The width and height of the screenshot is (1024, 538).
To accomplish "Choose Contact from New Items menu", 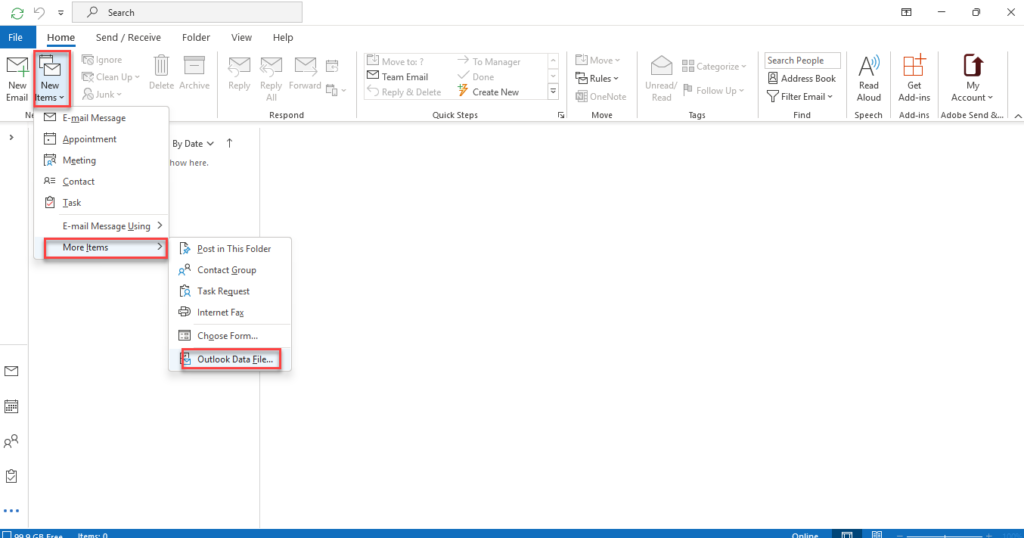I will tap(102, 182).
